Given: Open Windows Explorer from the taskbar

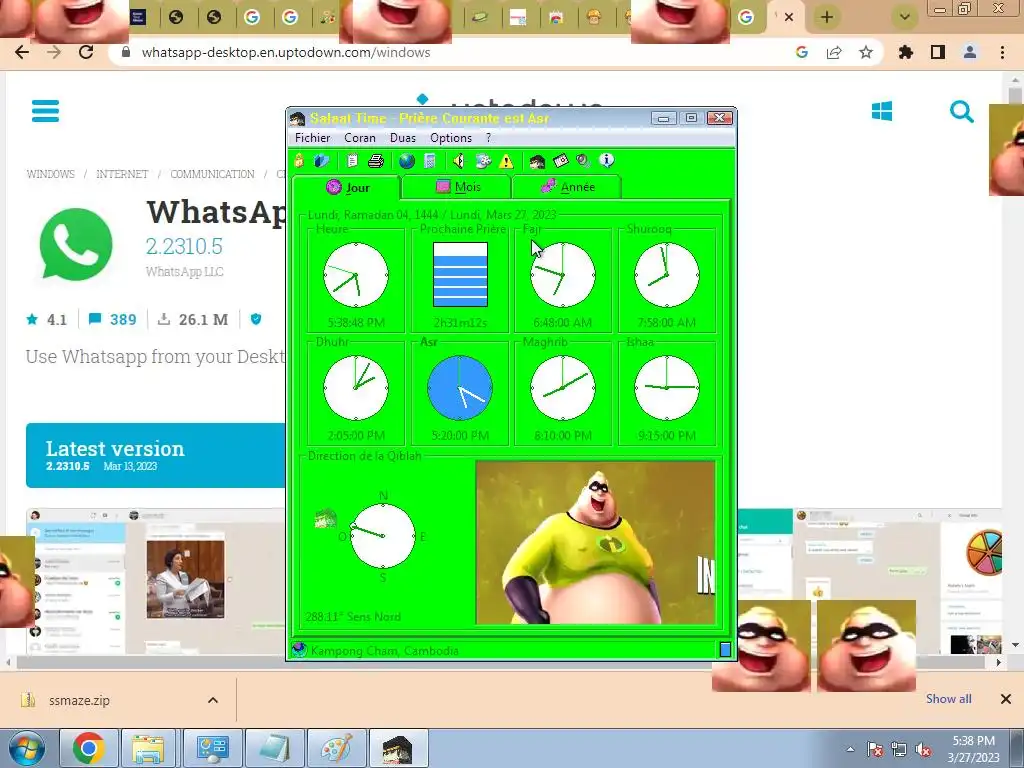Looking at the screenshot, I should 148,748.
